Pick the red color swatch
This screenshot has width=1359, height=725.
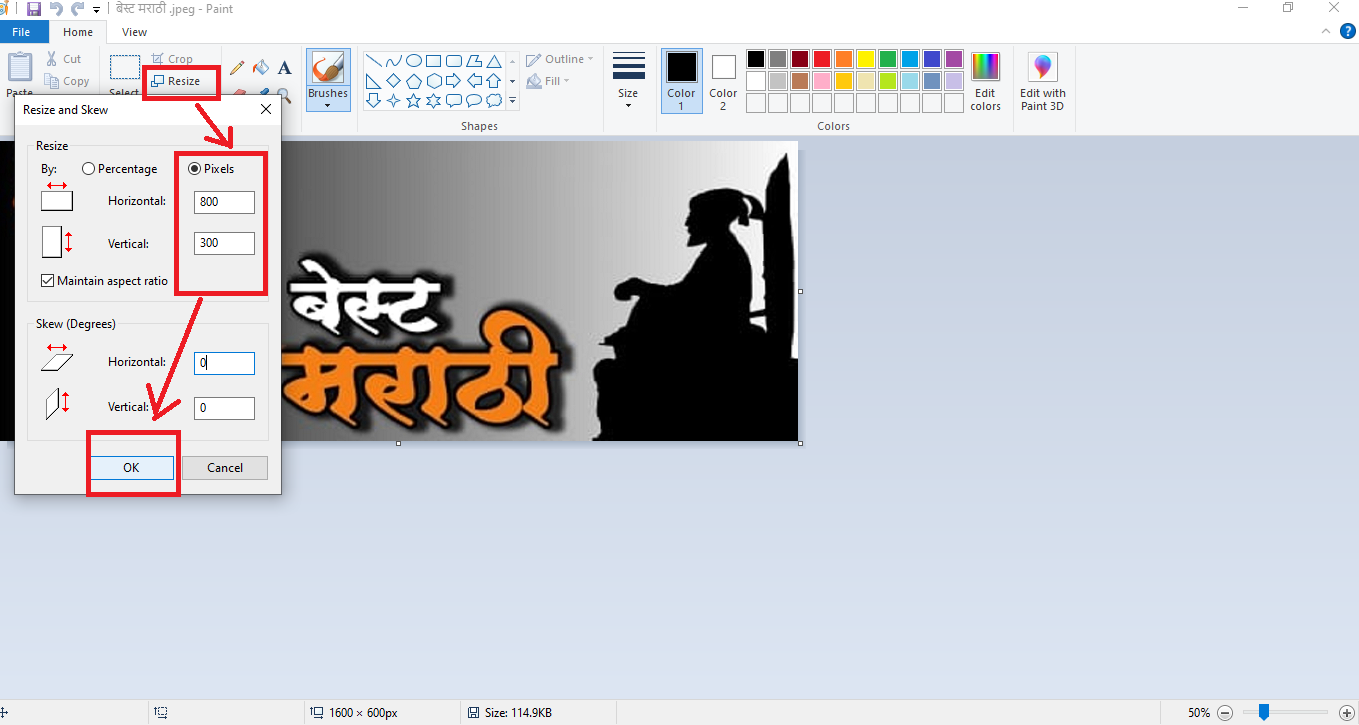(x=821, y=59)
